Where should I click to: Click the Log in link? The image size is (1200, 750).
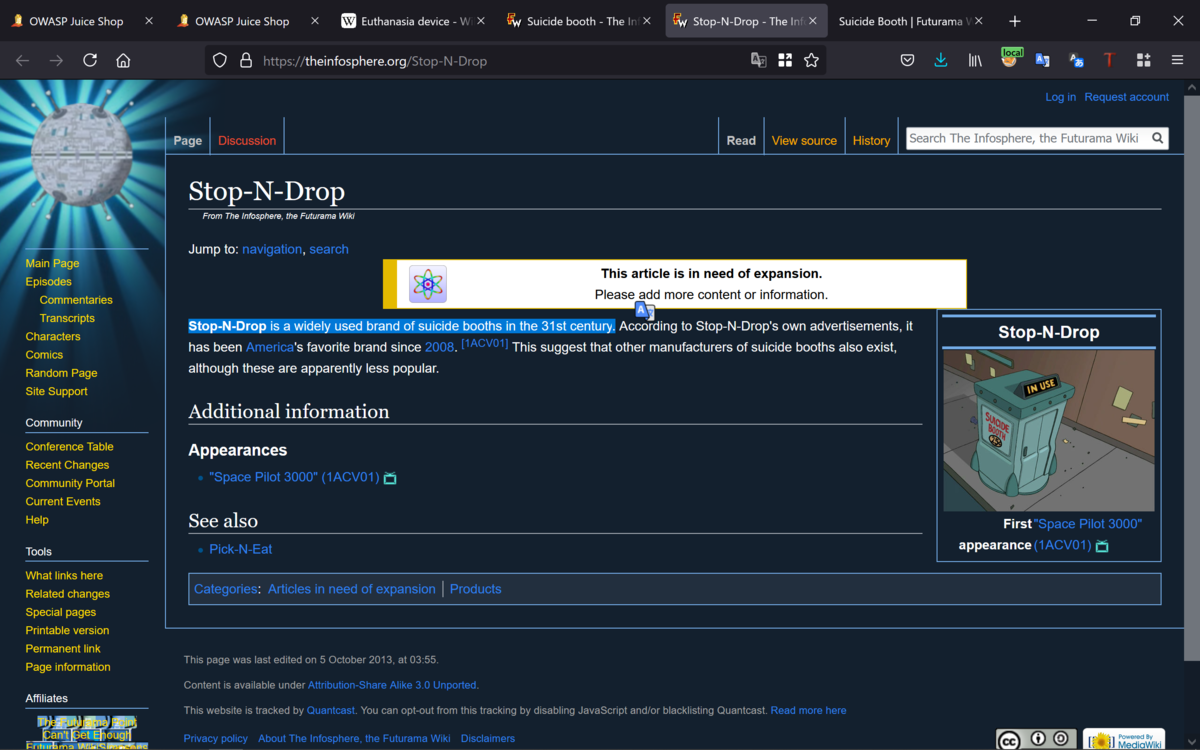[1060, 97]
